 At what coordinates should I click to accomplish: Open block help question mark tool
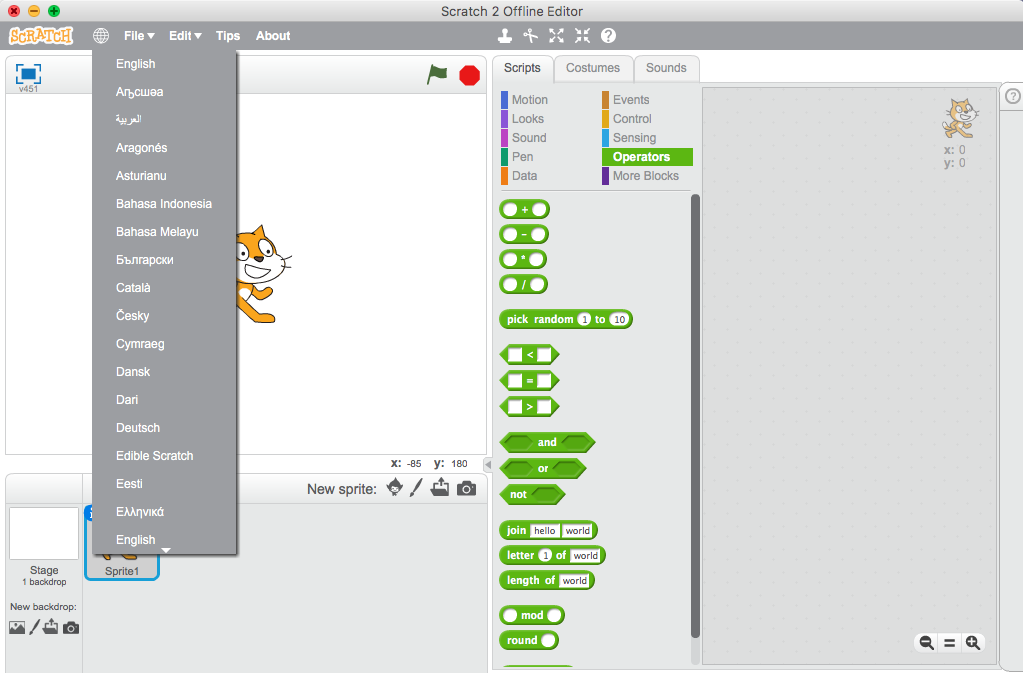pyautogui.click(x=608, y=36)
